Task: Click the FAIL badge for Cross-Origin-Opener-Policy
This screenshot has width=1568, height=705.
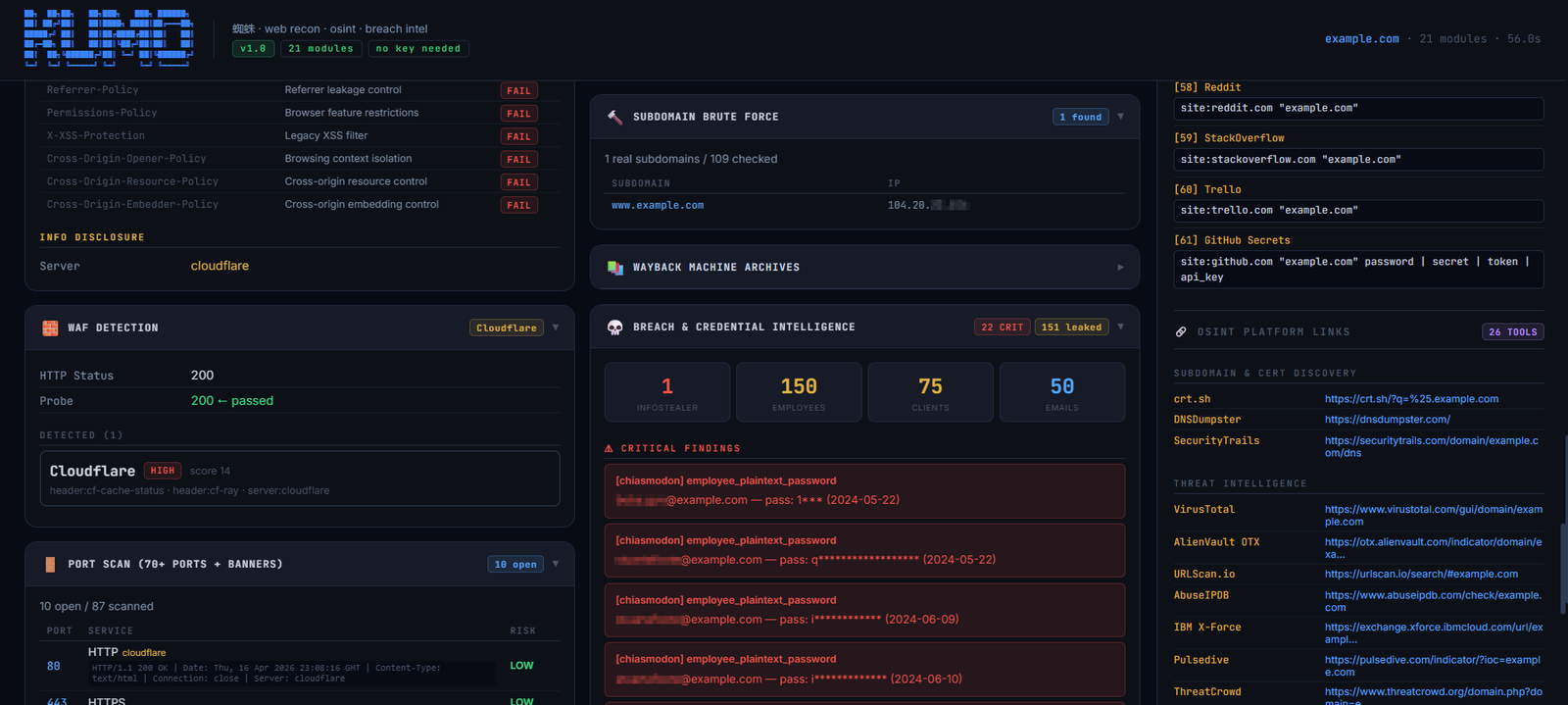Action: click(x=518, y=160)
